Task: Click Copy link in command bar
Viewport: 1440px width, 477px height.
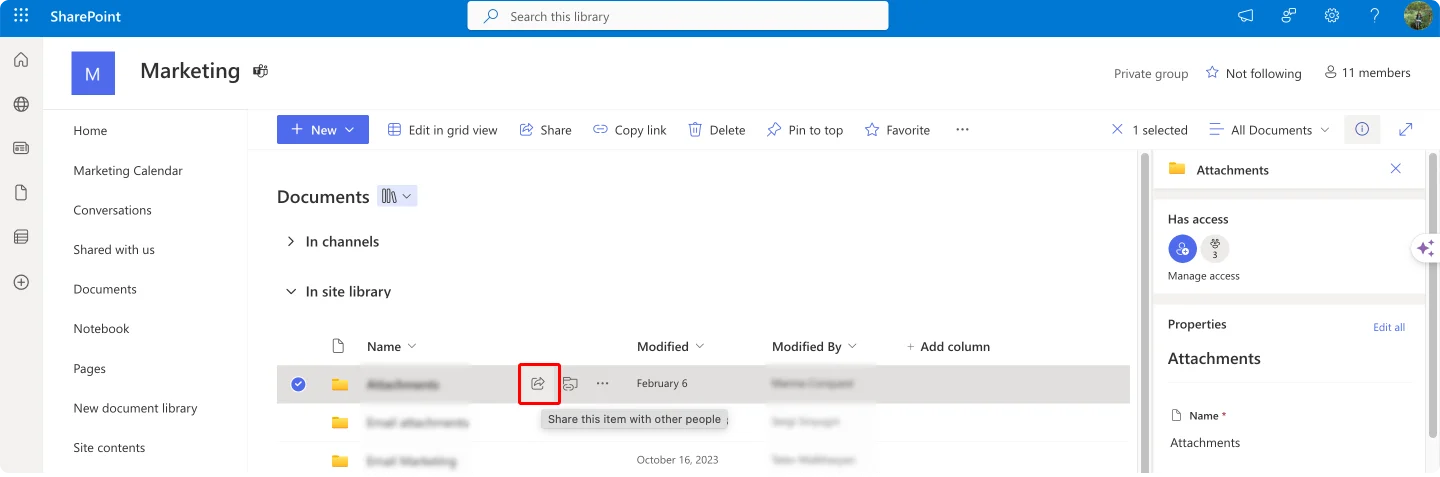Action: pos(630,130)
